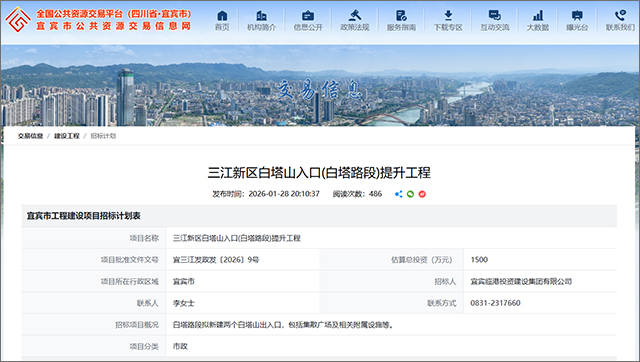The image size is (640, 362).
Task: Select 大数据 menu label
Action: coord(538,27)
